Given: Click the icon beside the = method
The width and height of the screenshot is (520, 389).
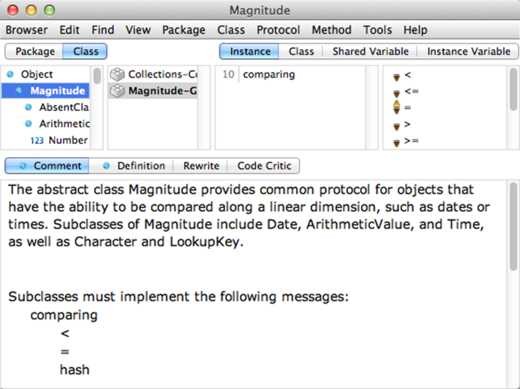Looking at the screenshot, I should (x=396, y=107).
